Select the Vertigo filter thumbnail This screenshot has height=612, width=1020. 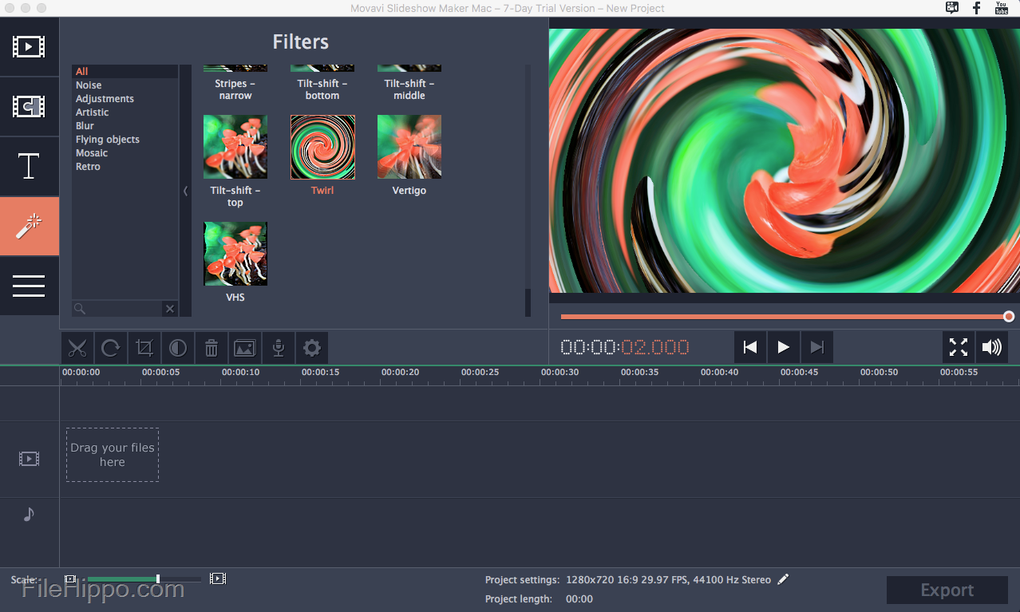(x=409, y=147)
